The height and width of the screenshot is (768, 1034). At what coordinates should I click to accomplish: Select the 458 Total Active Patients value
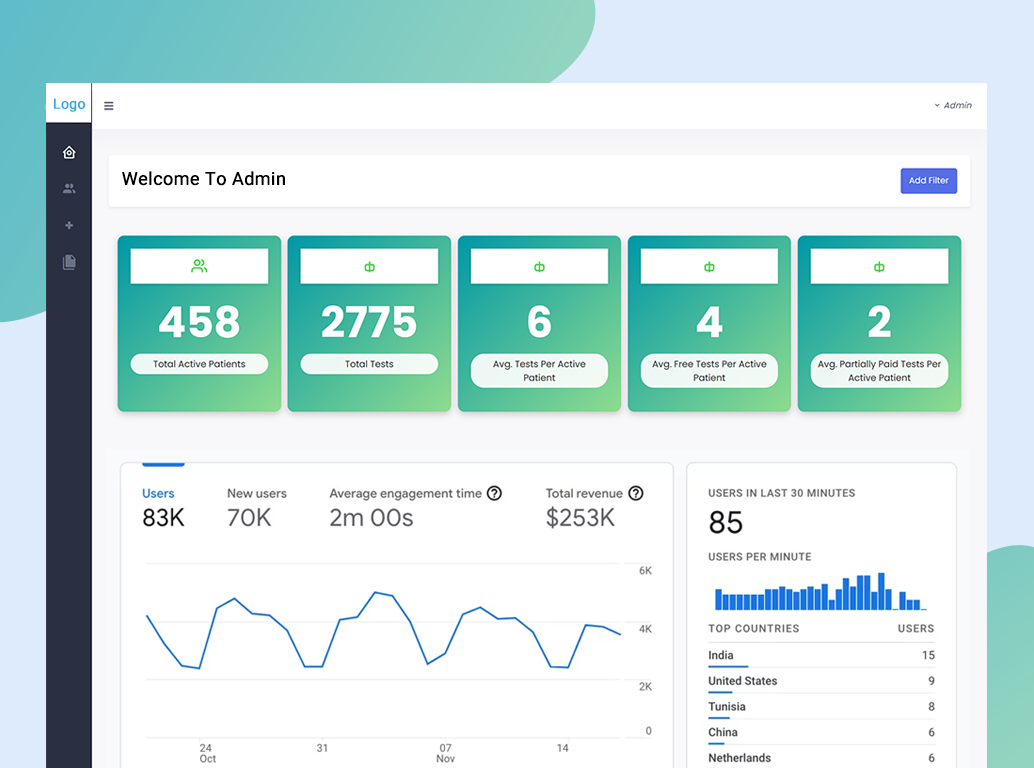coord(199,322)
